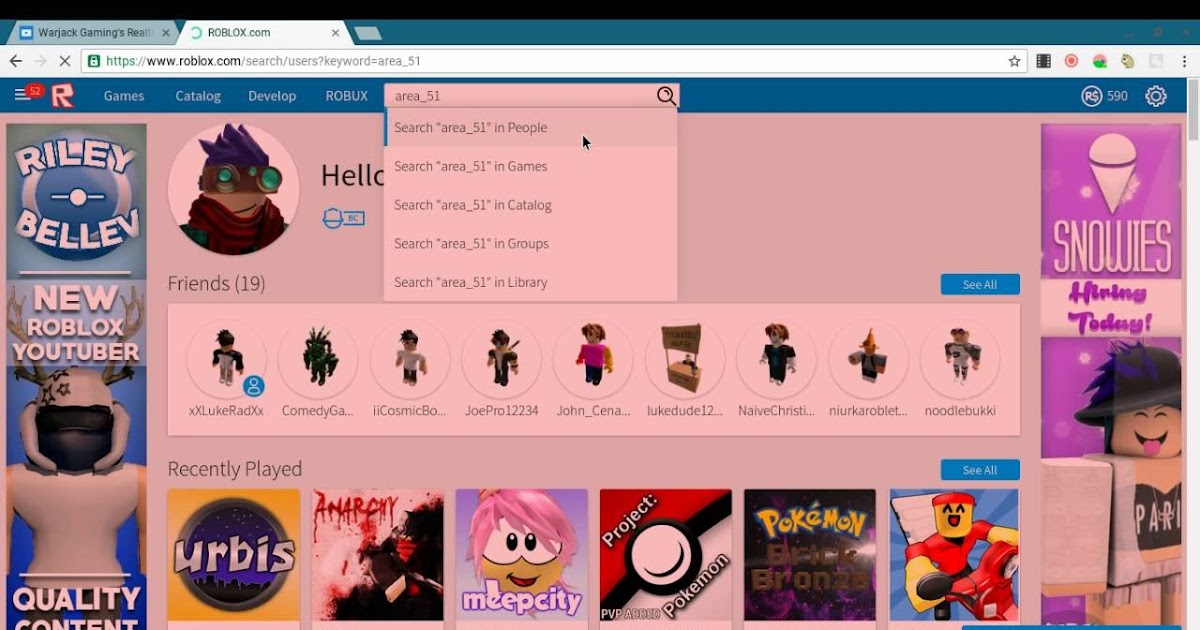The height and width of the screenshot is (630, 1200).
Task: Click the browser address bar
Action: coord(555,61)
